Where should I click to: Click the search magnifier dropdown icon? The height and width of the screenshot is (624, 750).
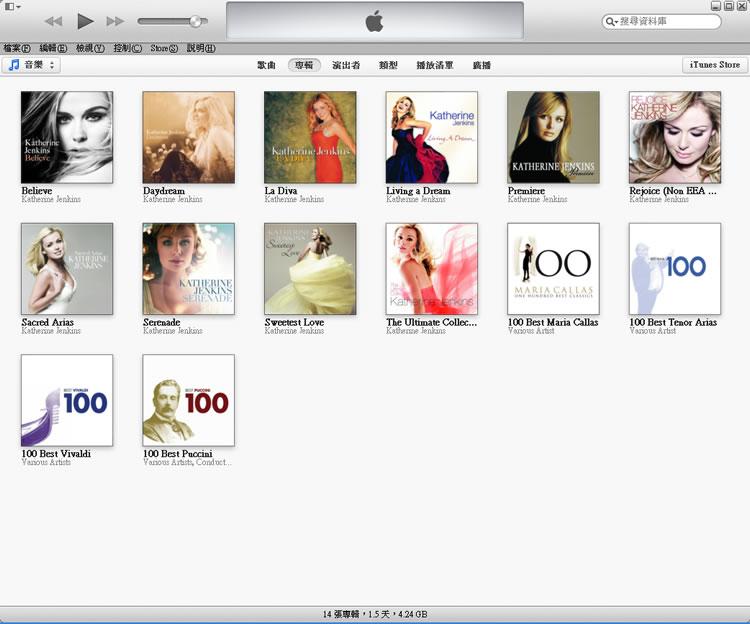click(611, 22)
